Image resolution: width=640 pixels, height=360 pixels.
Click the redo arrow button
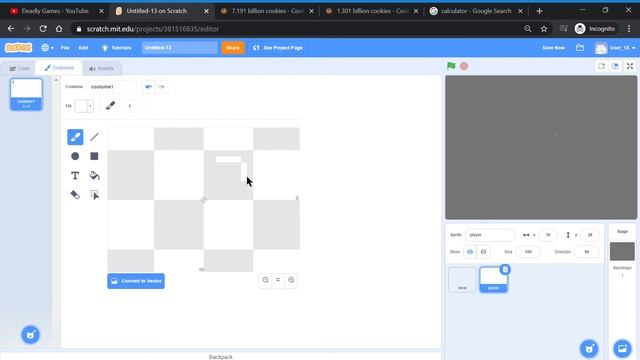tap(161, 87)
